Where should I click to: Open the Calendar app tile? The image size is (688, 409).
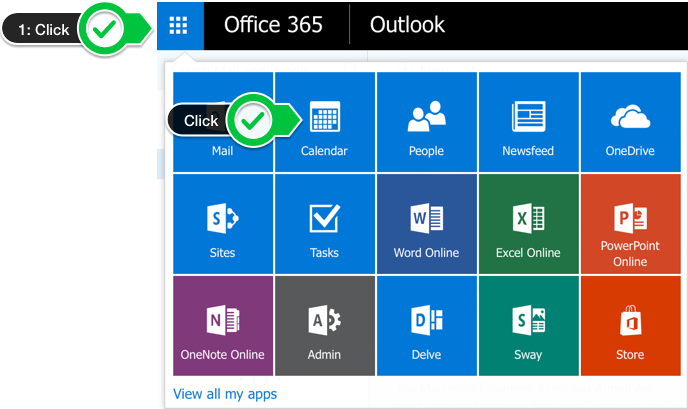(x=325, y=122)
